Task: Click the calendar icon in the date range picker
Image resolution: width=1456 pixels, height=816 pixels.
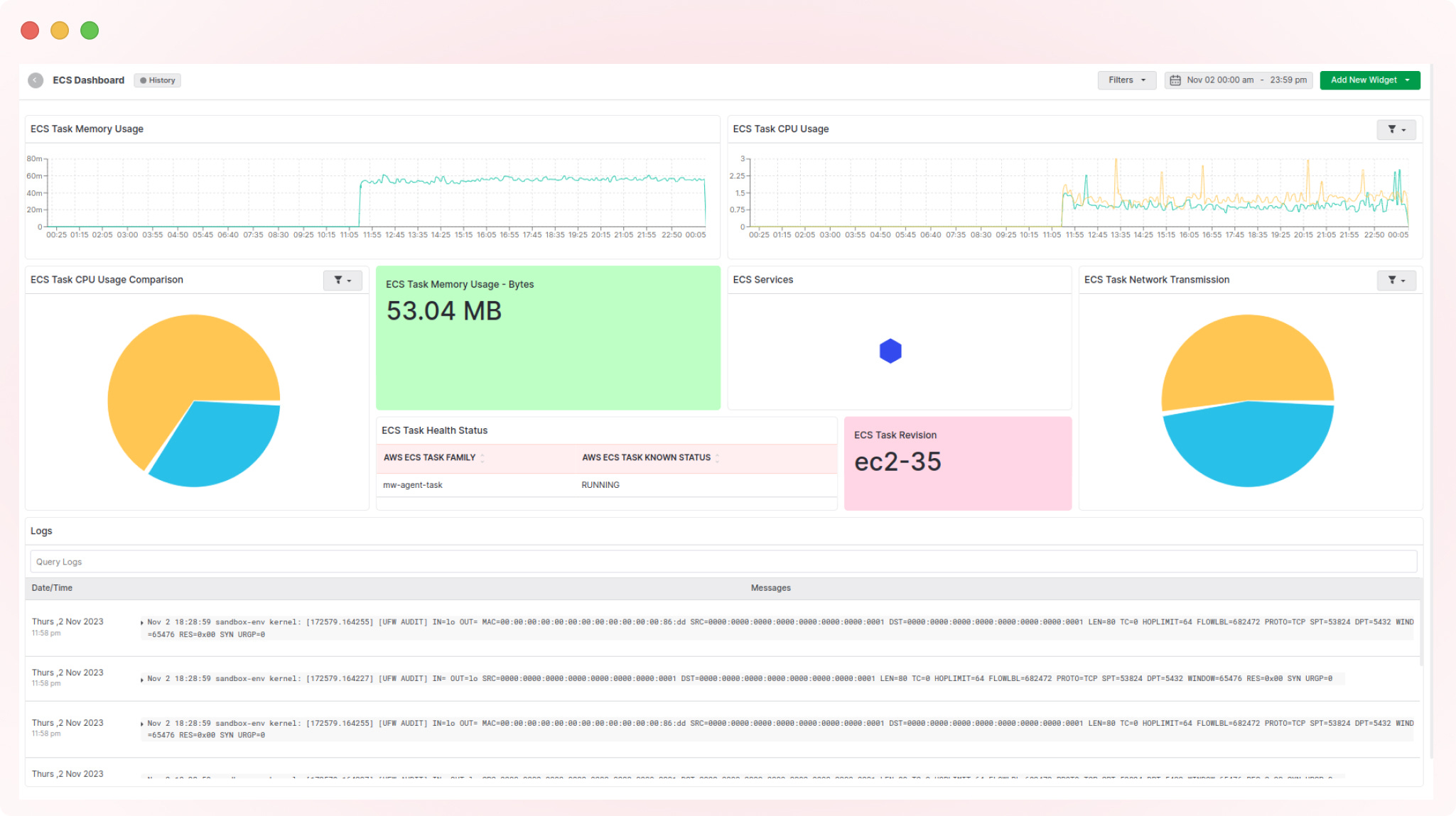Action: [x=1177, y=80]
